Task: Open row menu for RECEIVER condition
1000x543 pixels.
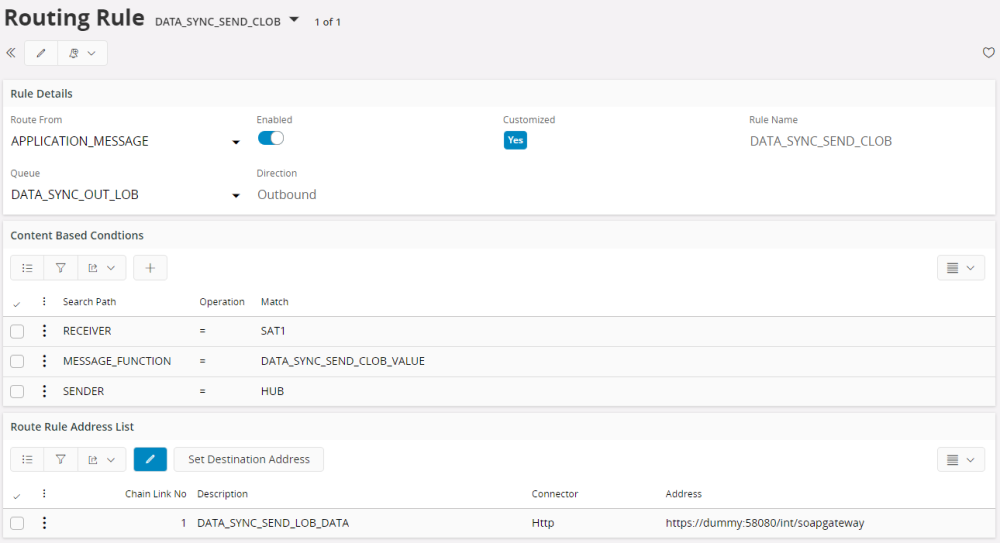Action: point(44,332)
